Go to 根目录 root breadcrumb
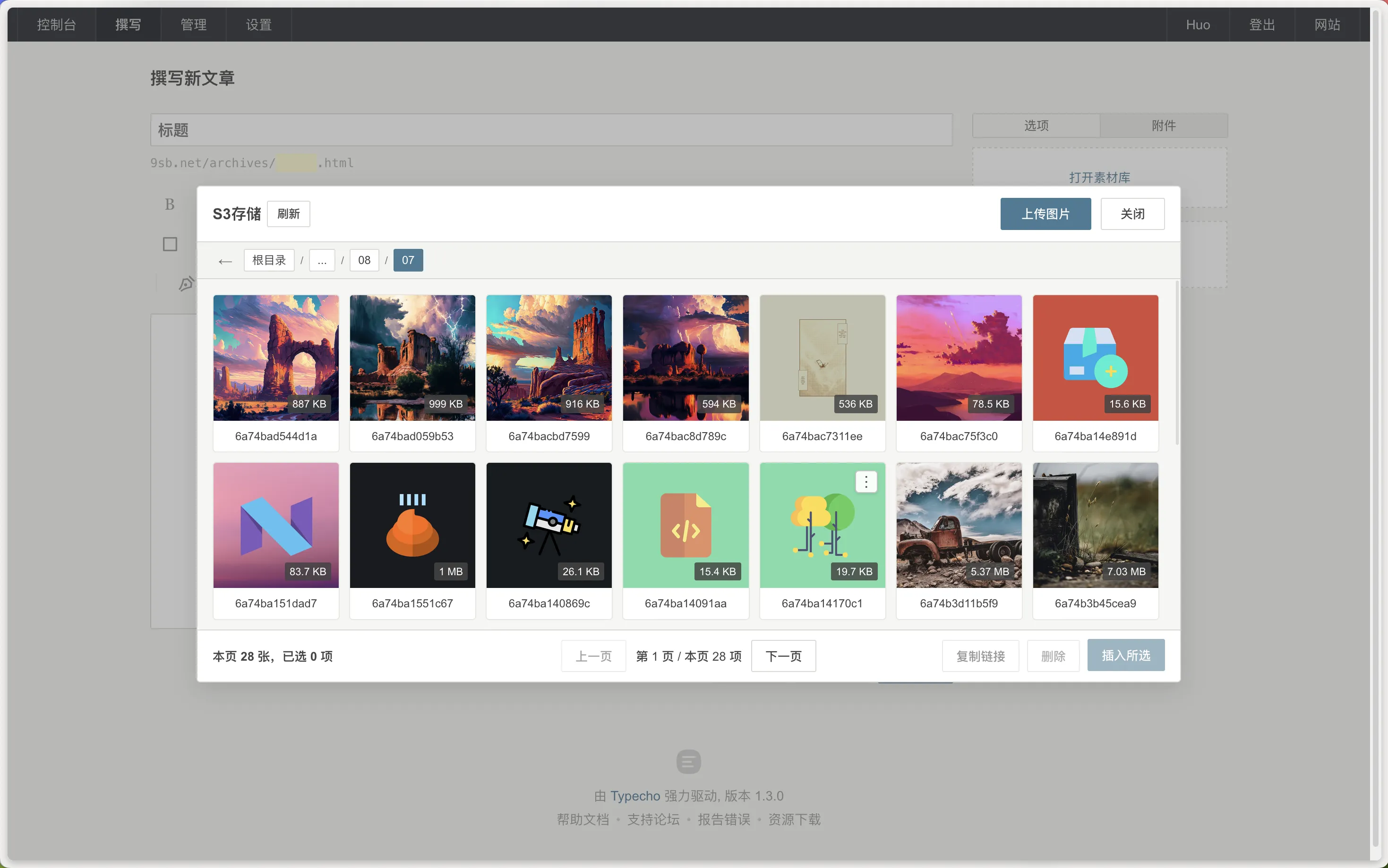1388x868 pixels. tap(269, 260)
